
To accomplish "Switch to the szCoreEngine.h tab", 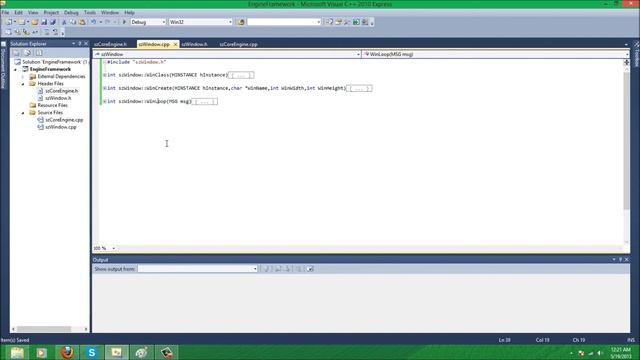I will [111, 44].
